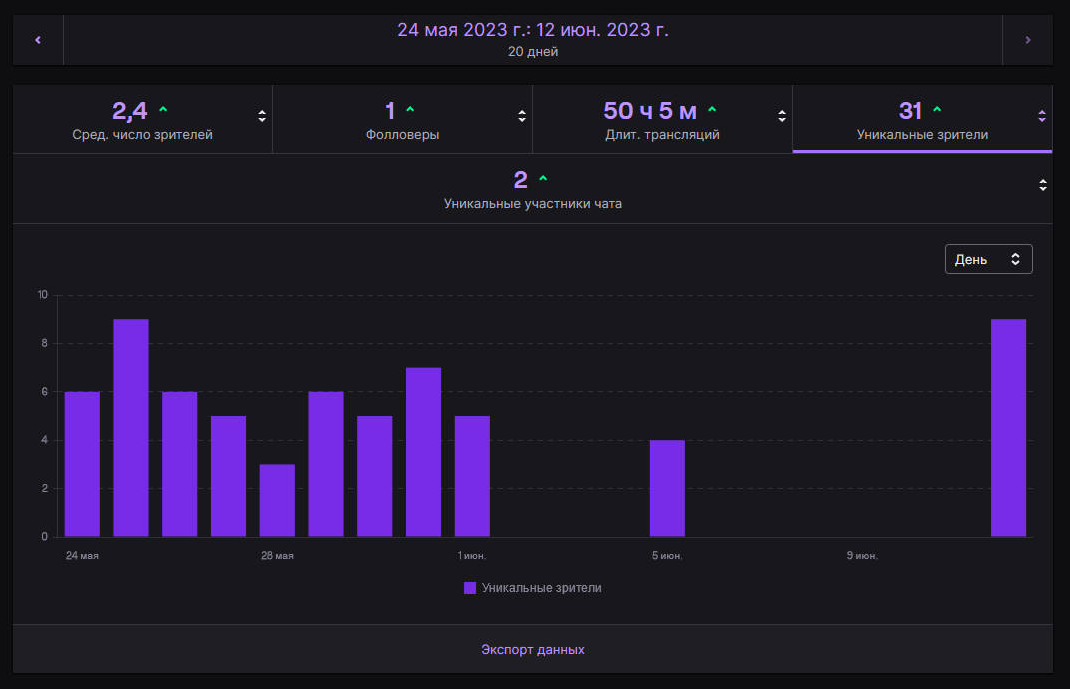Click the 5 июн. bar valued 4

(667, 488)
